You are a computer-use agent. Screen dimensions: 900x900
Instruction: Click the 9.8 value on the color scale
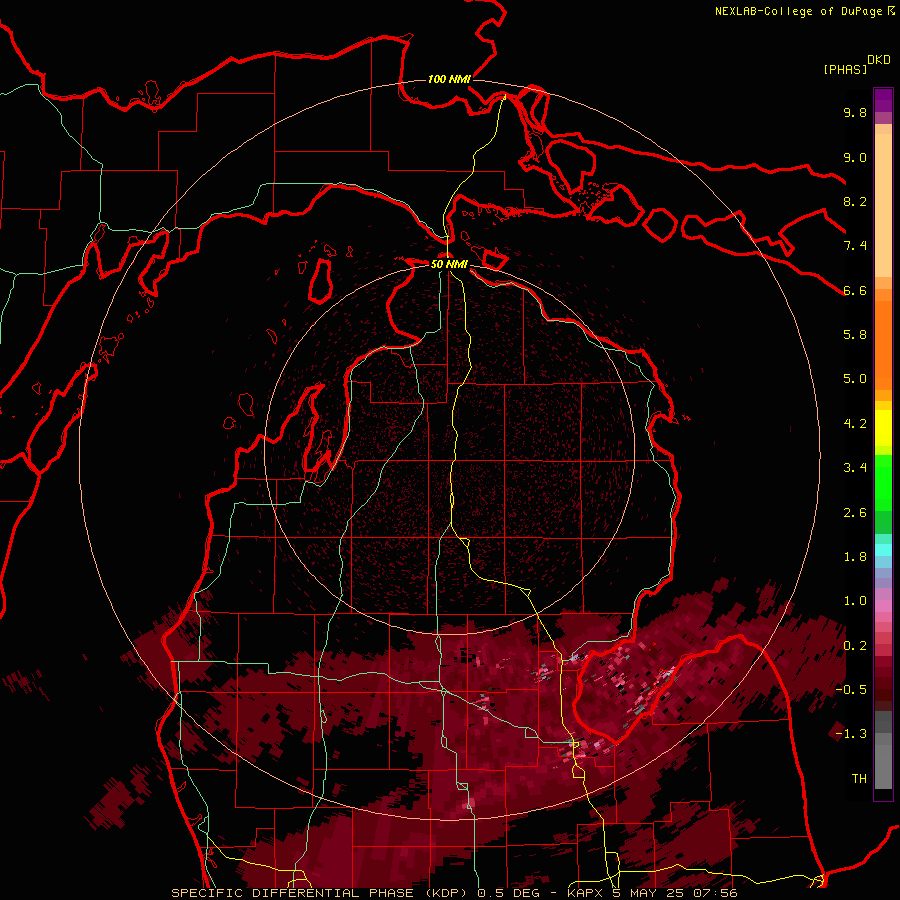pyautogui.click(x=855, y=112)
